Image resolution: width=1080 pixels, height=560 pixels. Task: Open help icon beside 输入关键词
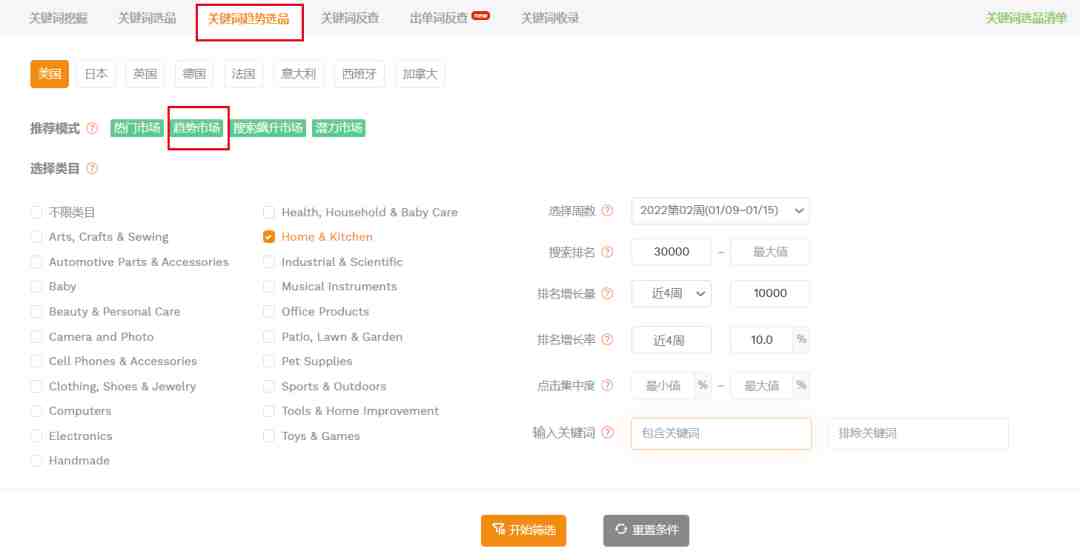(607, 433)
